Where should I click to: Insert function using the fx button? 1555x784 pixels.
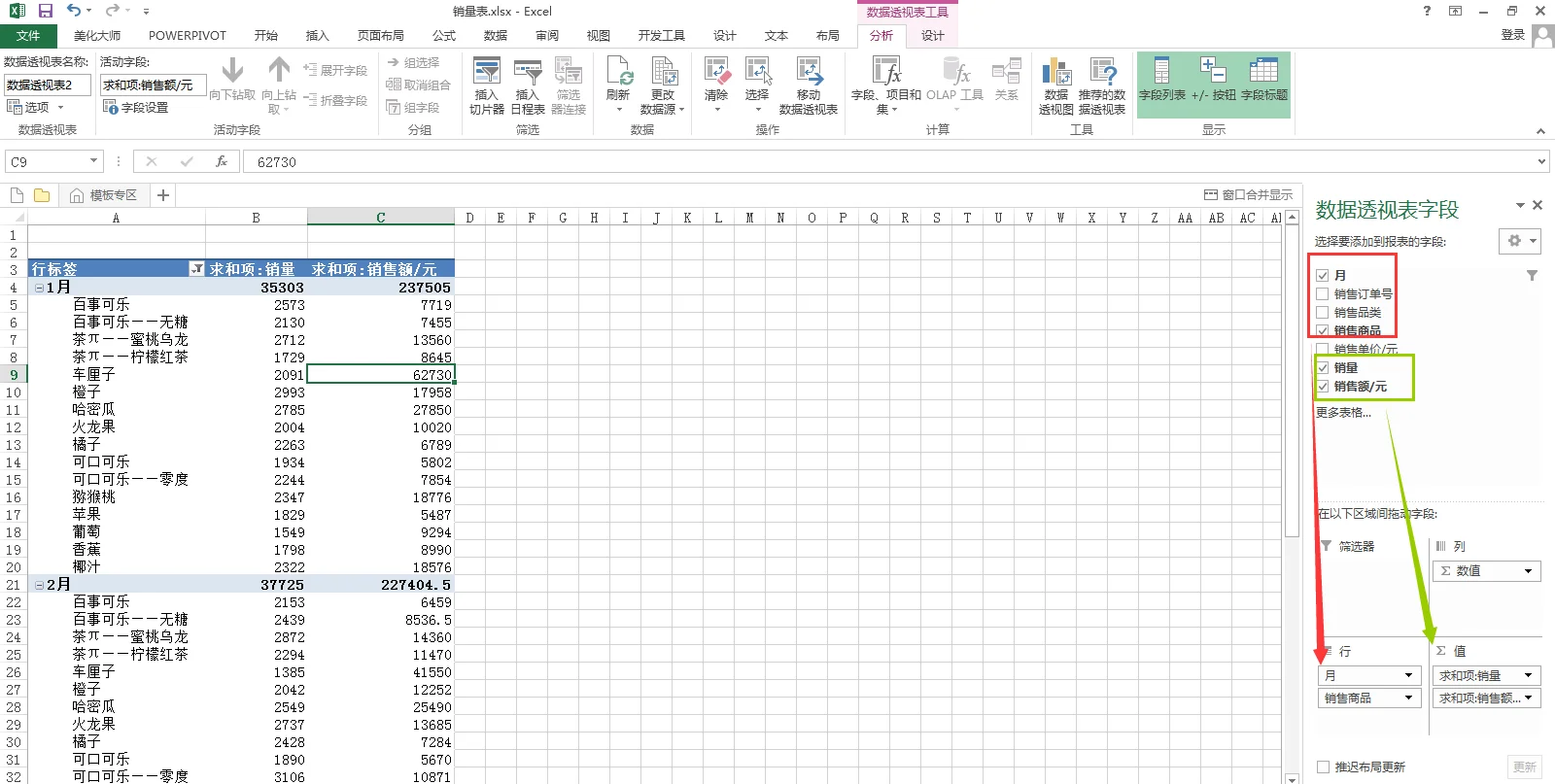(x=222, y=161)
